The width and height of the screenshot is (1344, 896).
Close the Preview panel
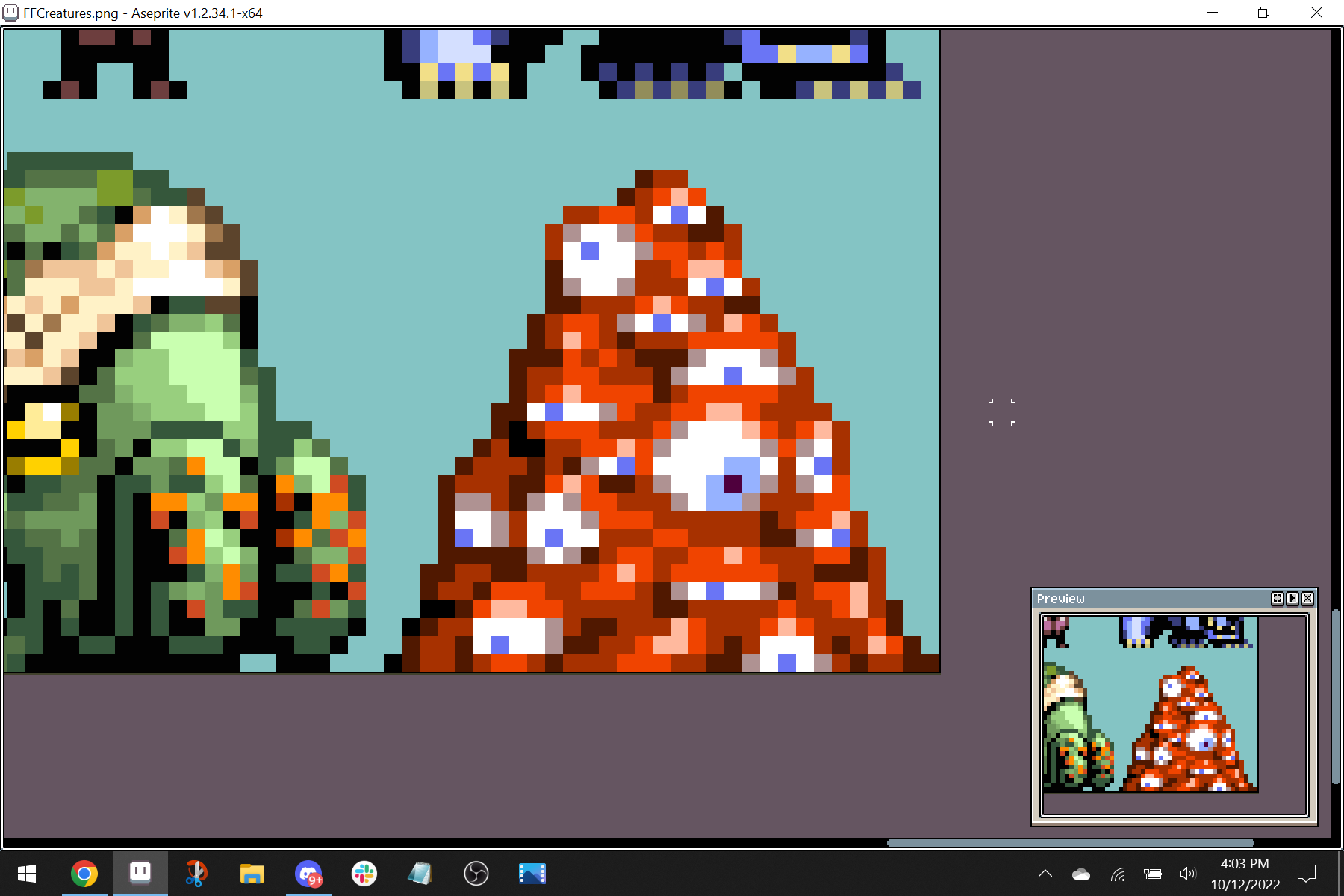click(1307, 598)
